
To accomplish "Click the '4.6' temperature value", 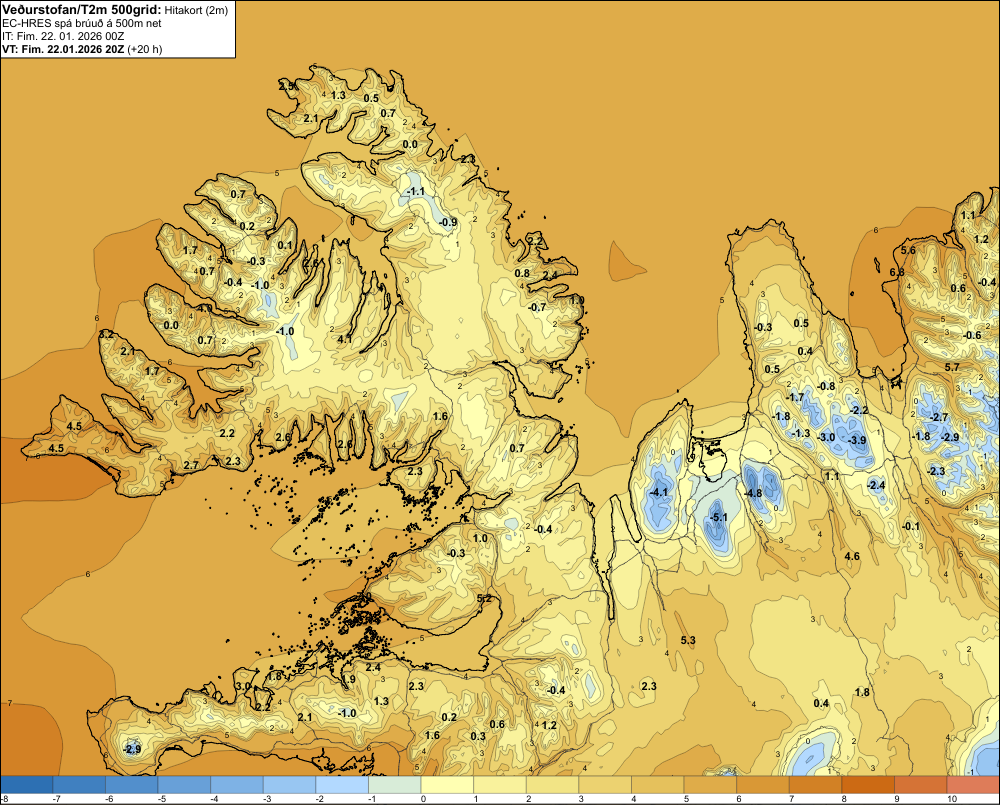I will [852, 556].
